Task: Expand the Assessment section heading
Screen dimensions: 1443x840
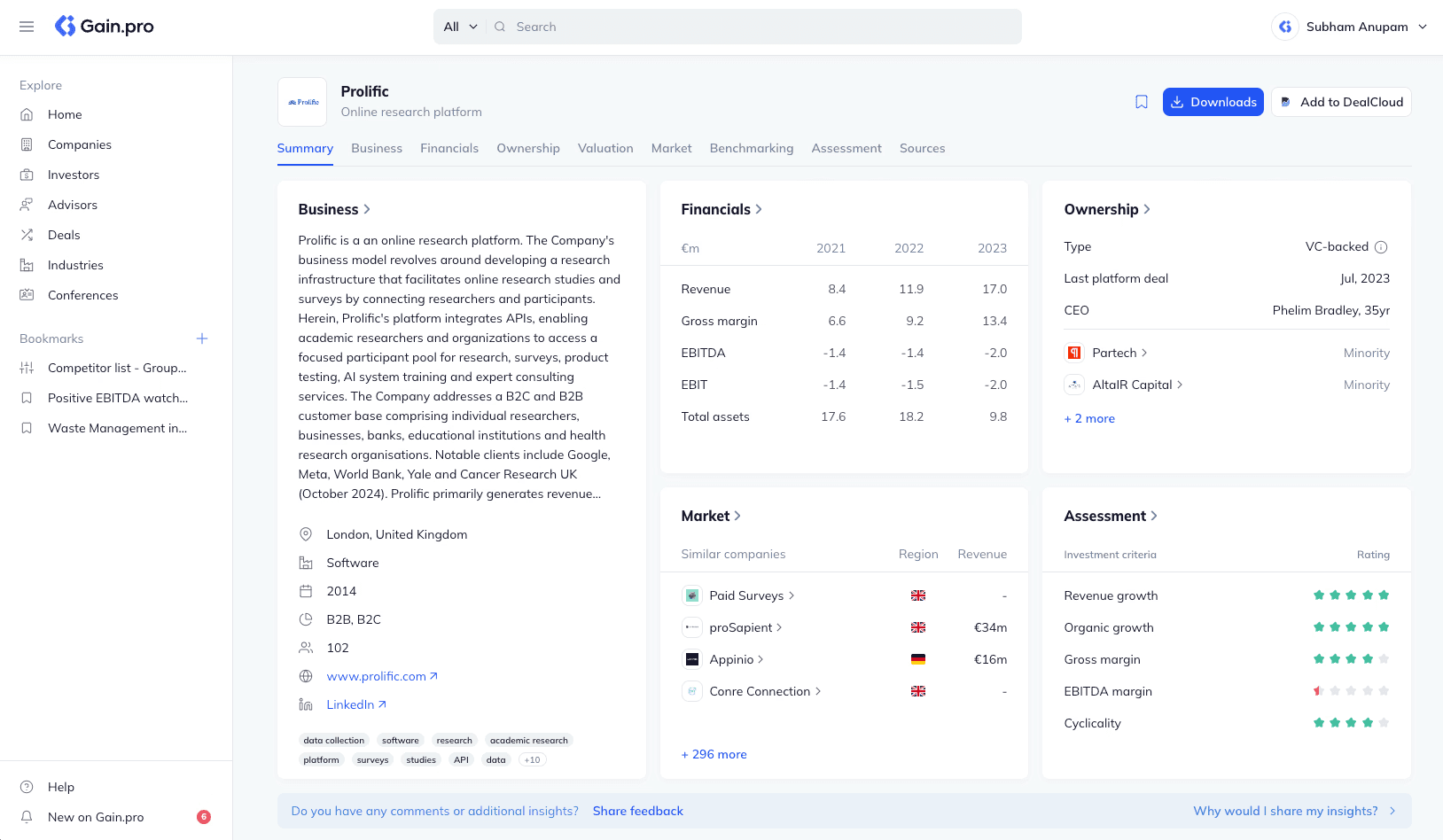Action: 1111,516
